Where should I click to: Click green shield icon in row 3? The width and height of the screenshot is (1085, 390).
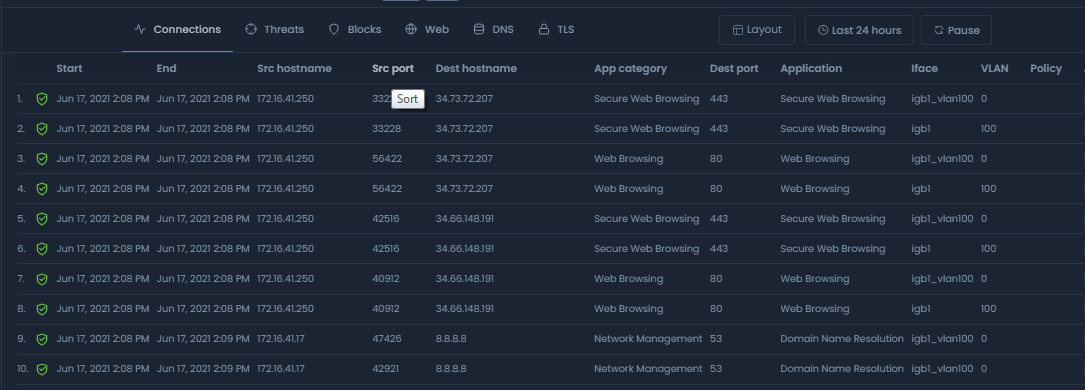pos(42,159)
